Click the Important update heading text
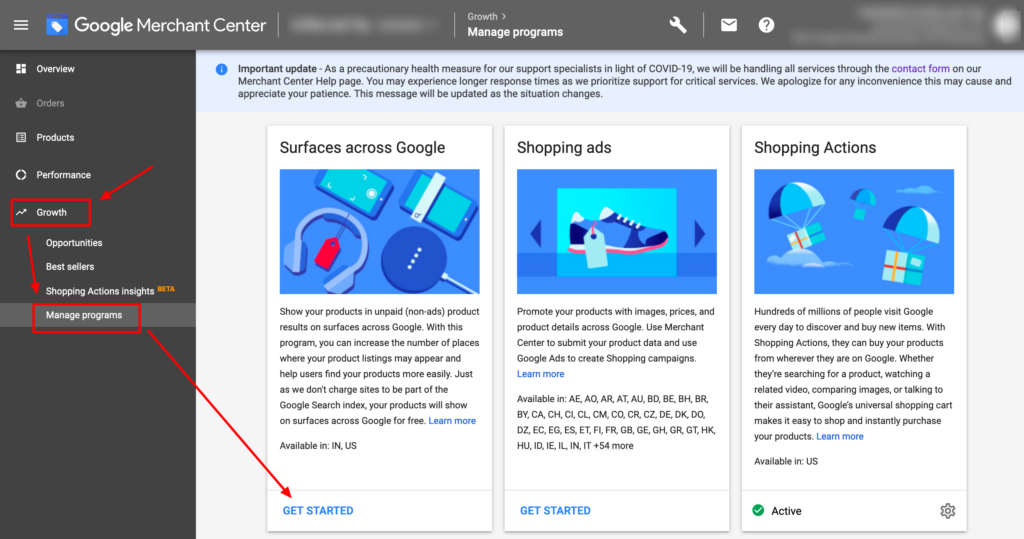Viewport: 1024px width, 539px height. click(277, 69)
